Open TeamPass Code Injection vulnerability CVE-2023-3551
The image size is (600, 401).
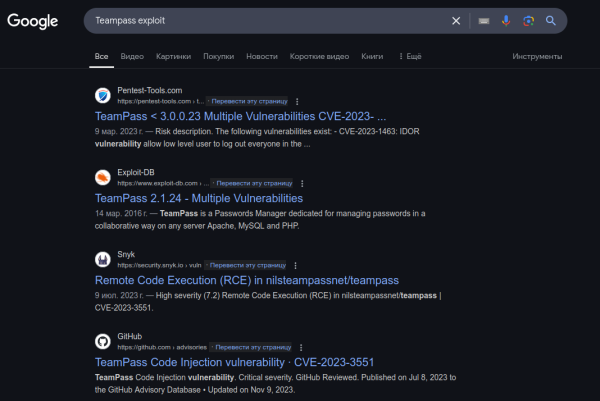click(x=234, y=362)
